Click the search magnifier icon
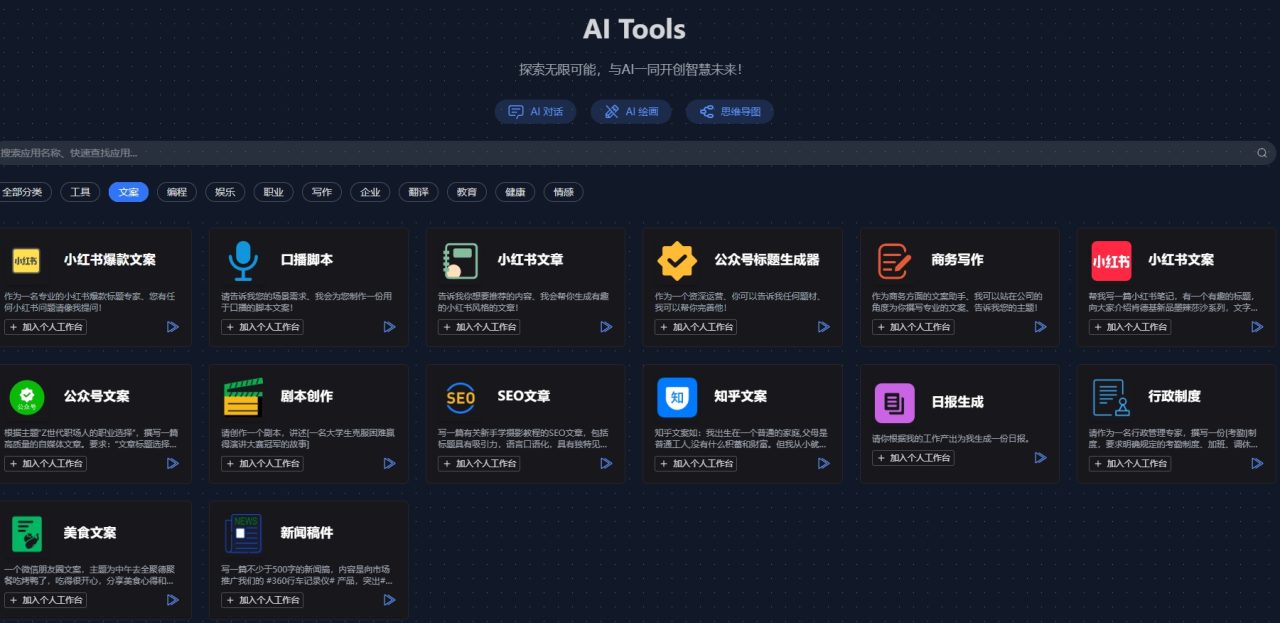Screen dimensions: 1280x623 [1261, 153]
